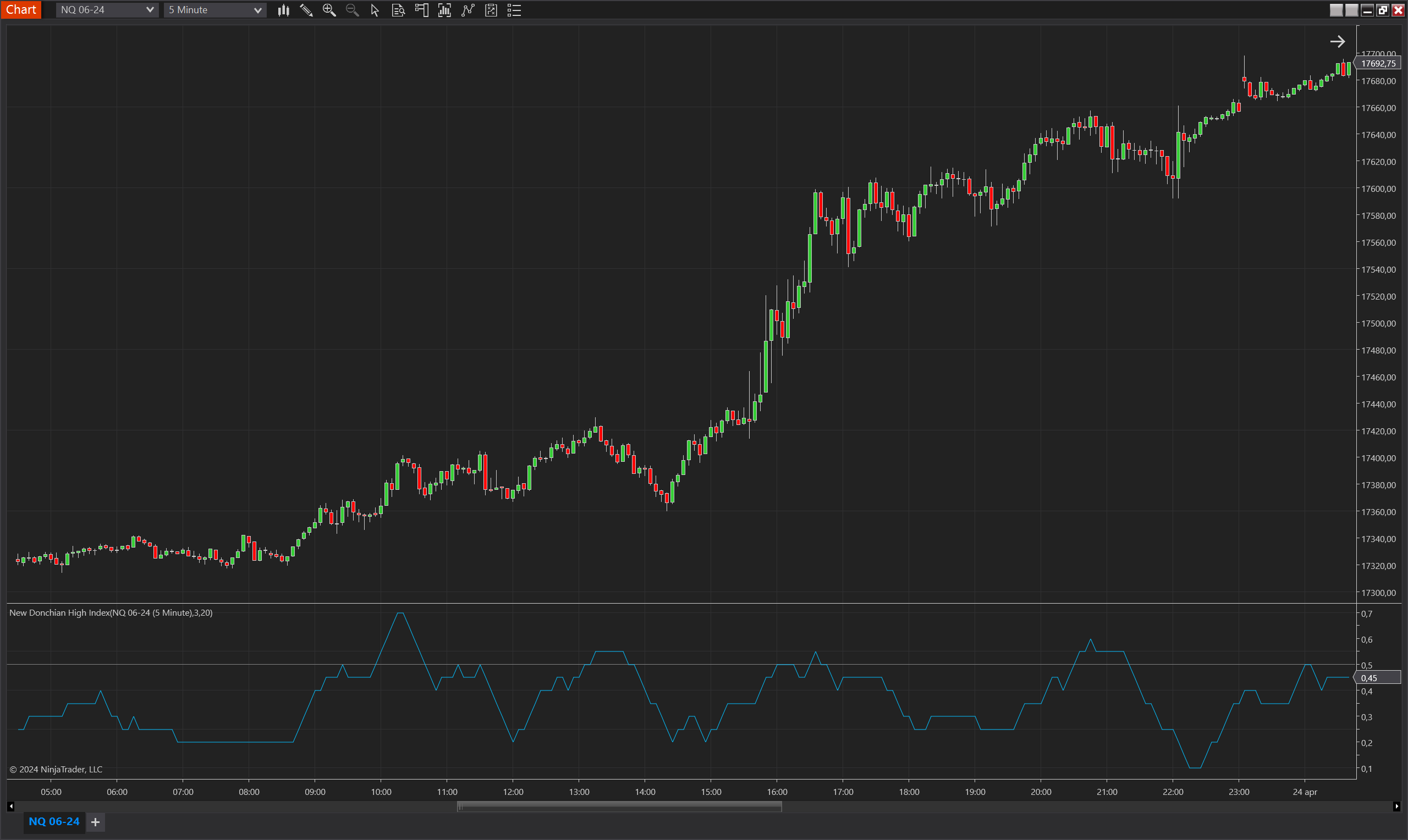Click the 17500,00 price axis label
This screenshot has height=840, width=1408.
coord(1378,323)
